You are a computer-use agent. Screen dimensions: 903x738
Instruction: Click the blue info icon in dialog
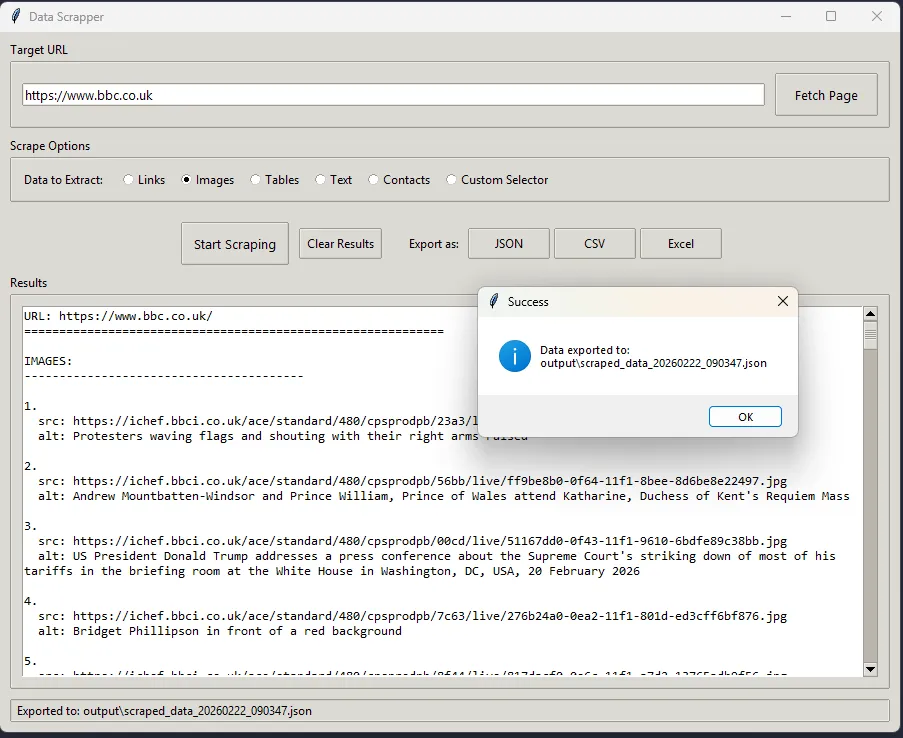(x=515, y=356)
